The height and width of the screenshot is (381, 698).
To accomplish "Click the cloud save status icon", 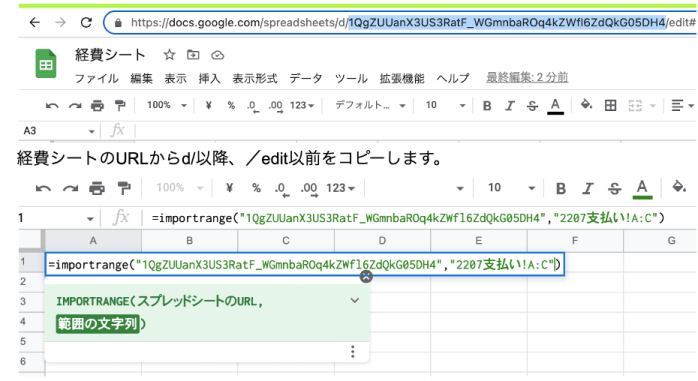I will click(217, 55).
